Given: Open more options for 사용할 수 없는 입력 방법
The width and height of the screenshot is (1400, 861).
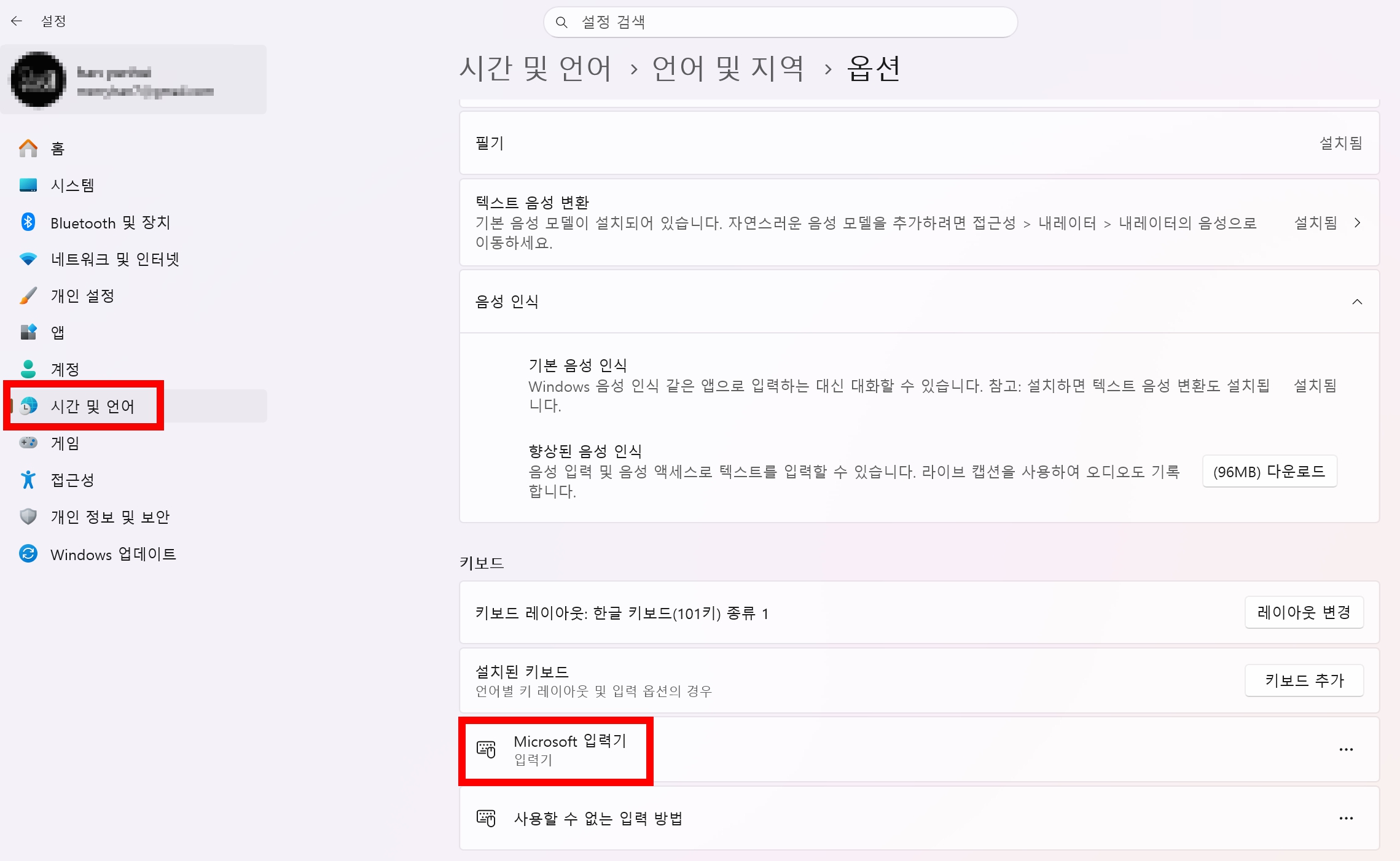Looking at the screenshot, I should point(1346,818).
